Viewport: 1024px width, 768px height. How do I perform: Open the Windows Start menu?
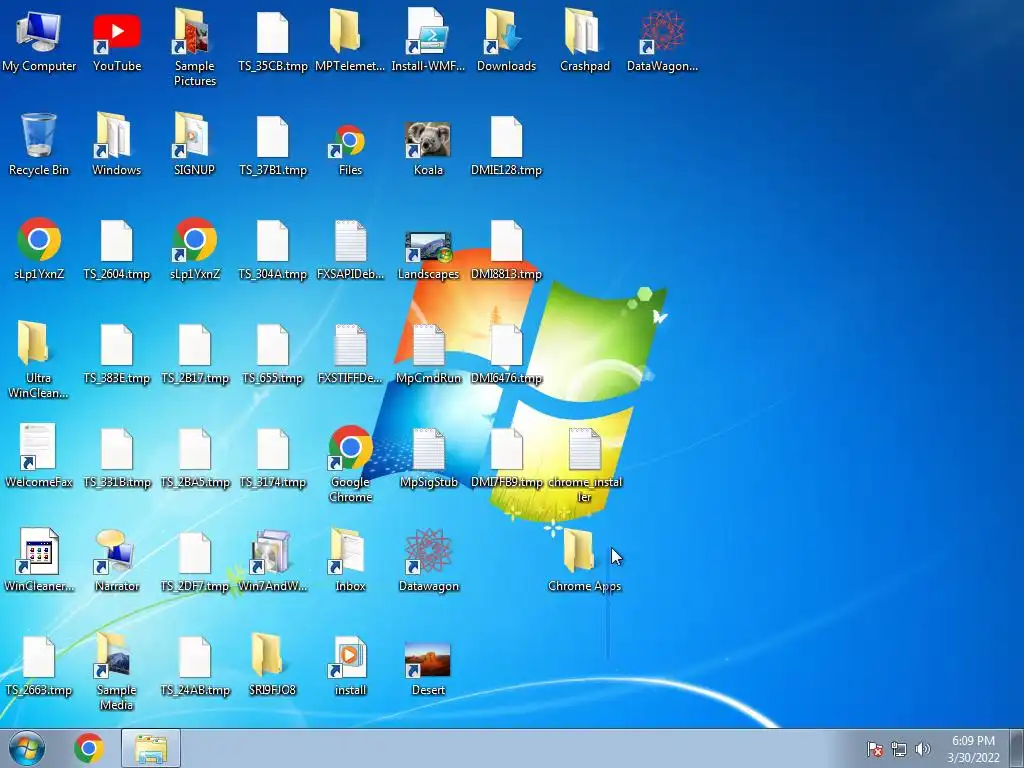[27, 748]
